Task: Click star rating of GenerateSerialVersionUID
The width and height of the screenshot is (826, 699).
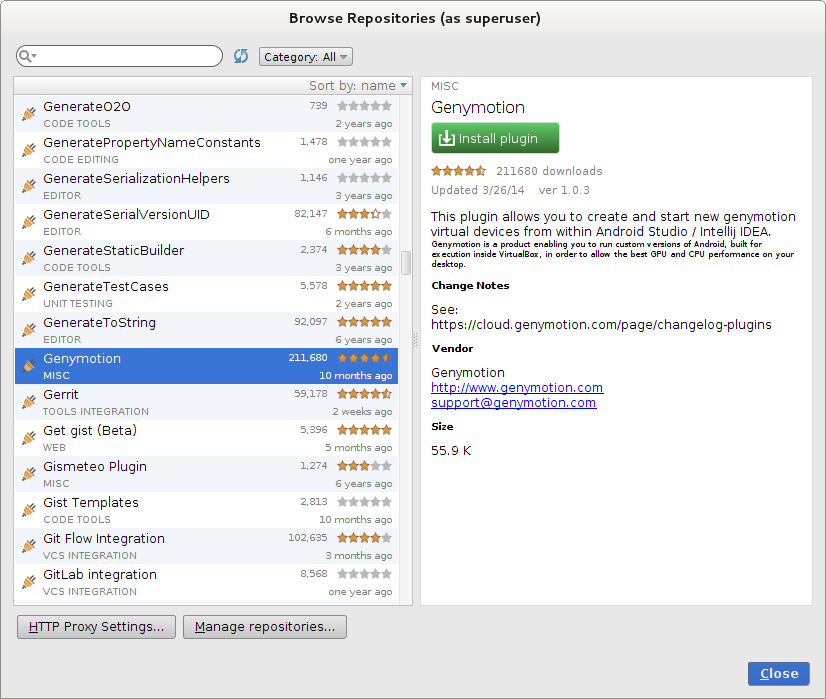Action: [x=365, y=214]
